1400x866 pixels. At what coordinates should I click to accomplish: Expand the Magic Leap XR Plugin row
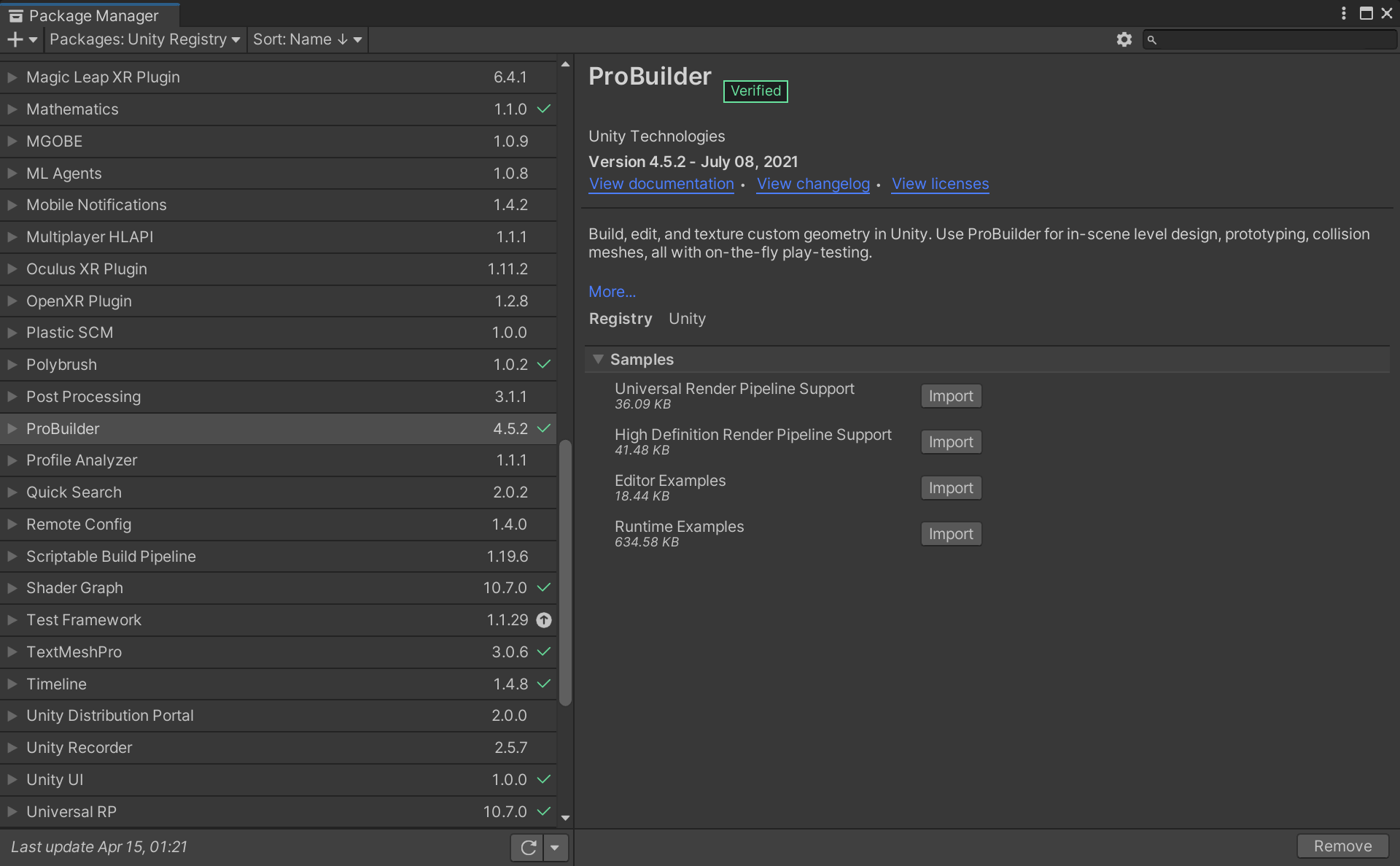coord(12,77)
